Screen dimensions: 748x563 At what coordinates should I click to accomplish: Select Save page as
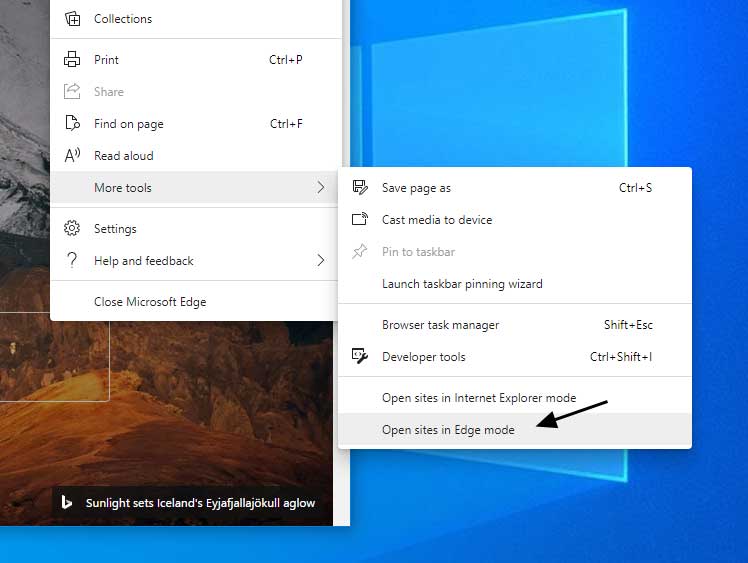click(x=515, y=188)
